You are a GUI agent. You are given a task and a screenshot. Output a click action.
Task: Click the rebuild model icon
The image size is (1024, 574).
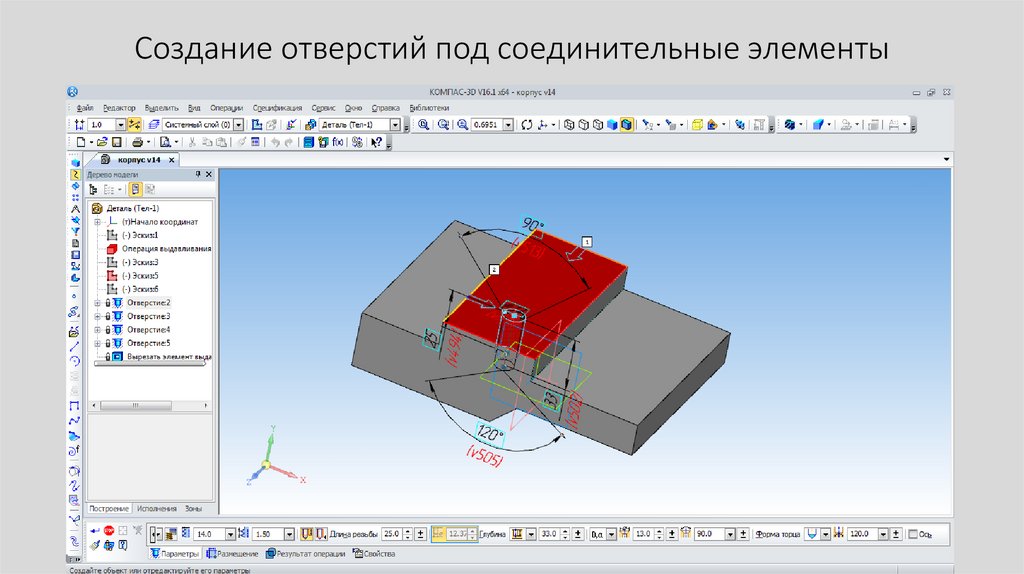coord(739,124)
